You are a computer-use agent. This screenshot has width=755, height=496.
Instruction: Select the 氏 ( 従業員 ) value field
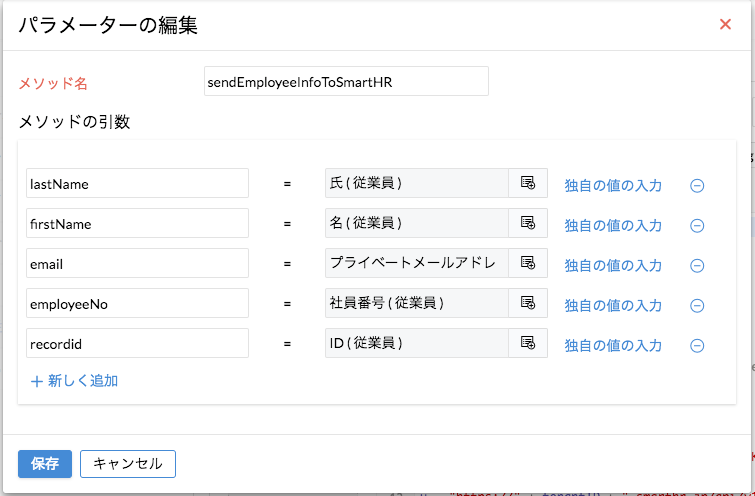pos(417,183)
